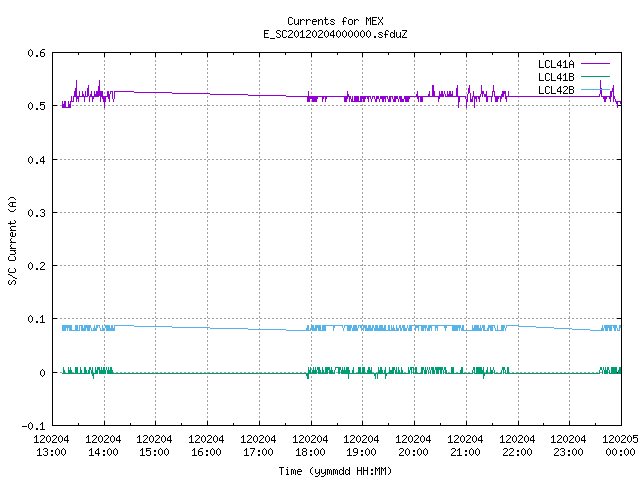The width and height of the screenshot is (640, 480).
Task: Click the -0.1 y-axis tick label
Action: (x=33, y=426)
